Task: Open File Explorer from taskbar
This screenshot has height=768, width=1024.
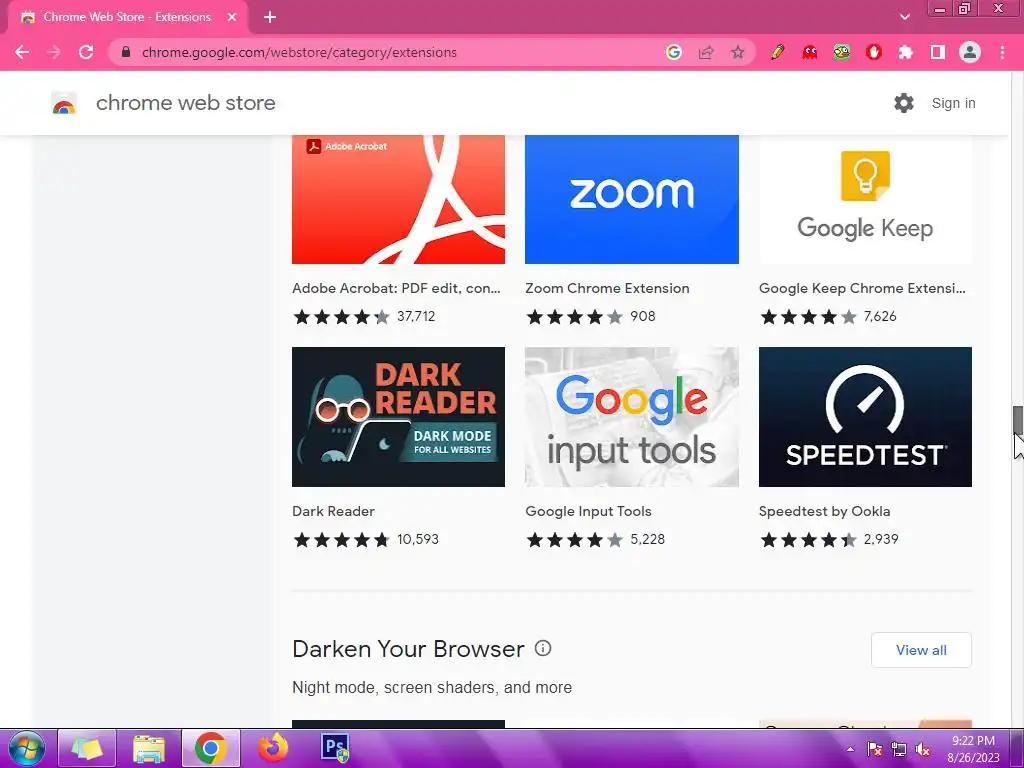Action: 149,748
